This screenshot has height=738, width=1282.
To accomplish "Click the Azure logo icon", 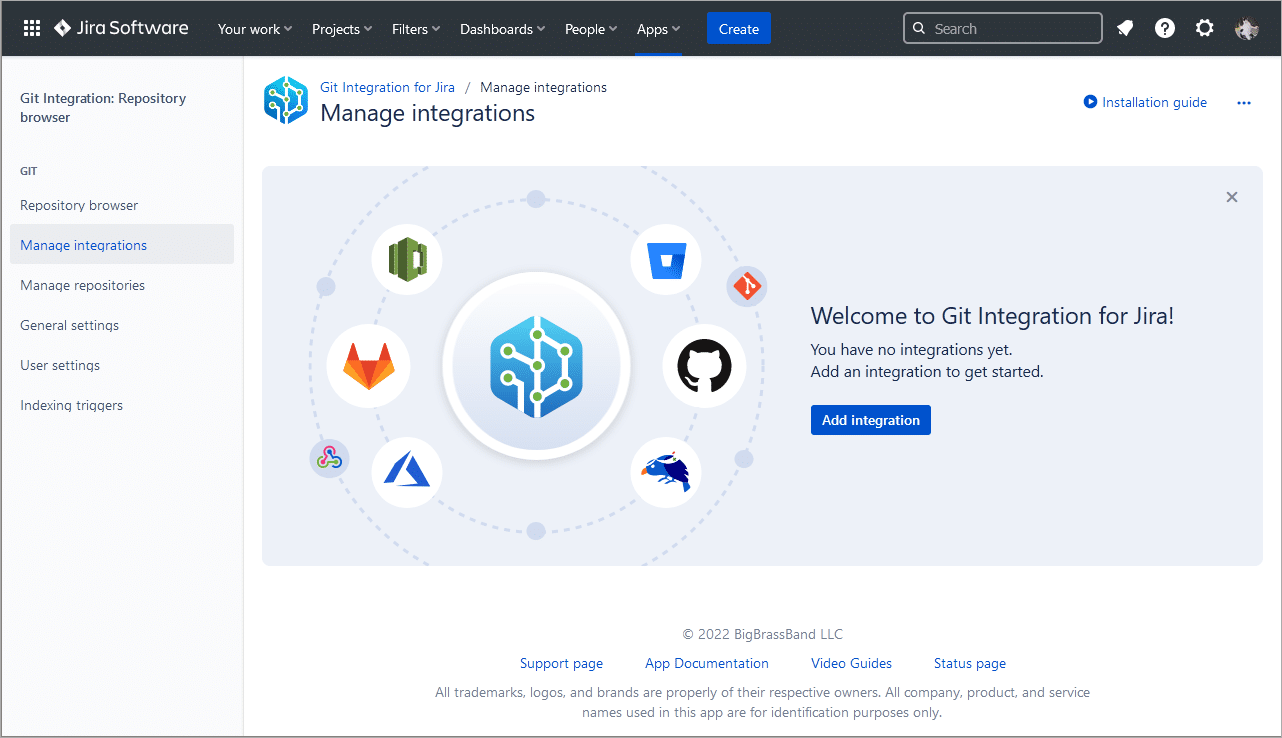I will coord(406,472).
